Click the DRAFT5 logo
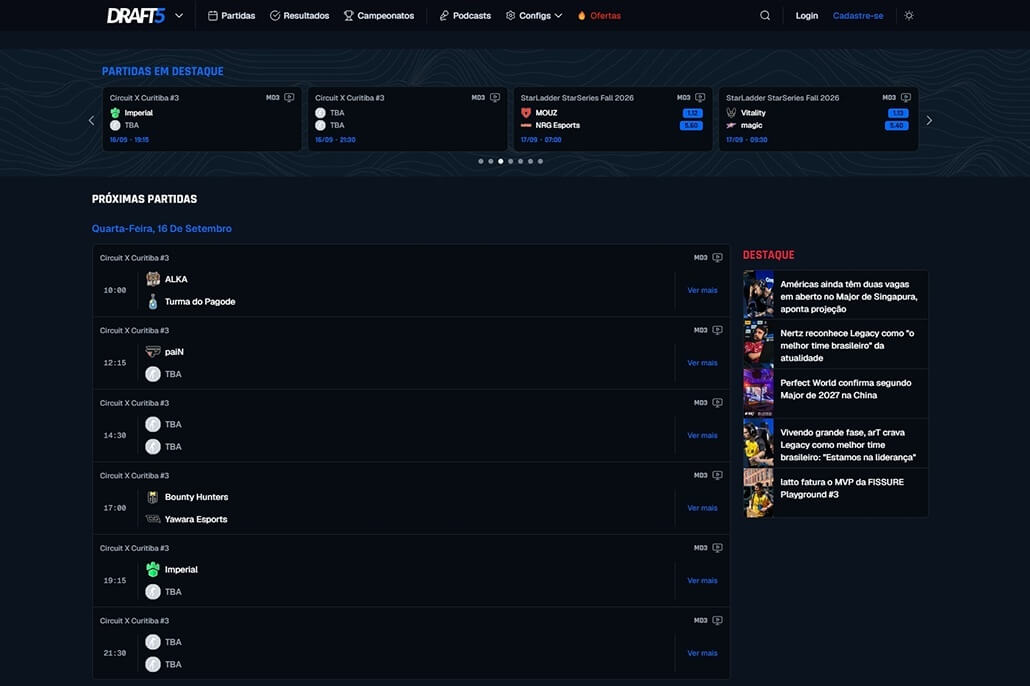The image size is (1030, 686). 135,15
